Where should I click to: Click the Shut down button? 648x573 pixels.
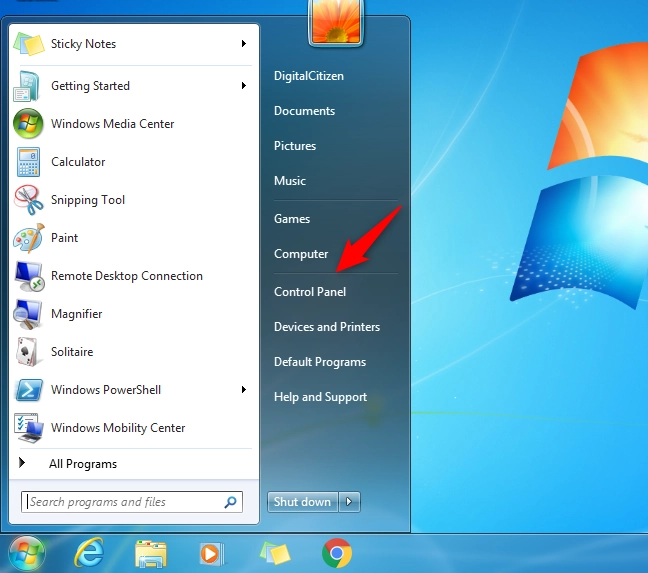click(303, 502)
